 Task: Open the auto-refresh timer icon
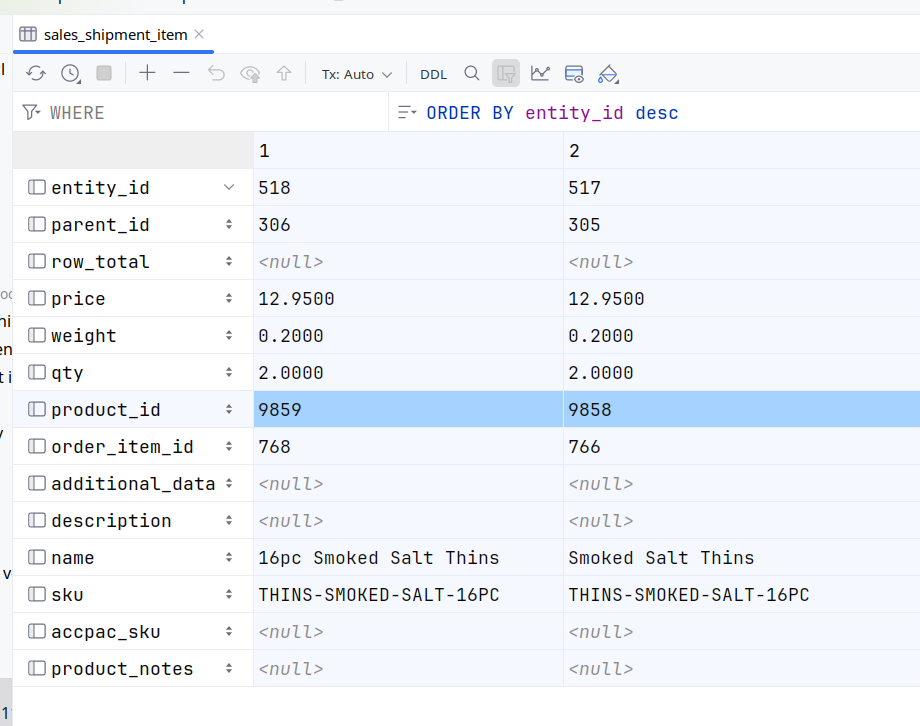pos(70,73)
